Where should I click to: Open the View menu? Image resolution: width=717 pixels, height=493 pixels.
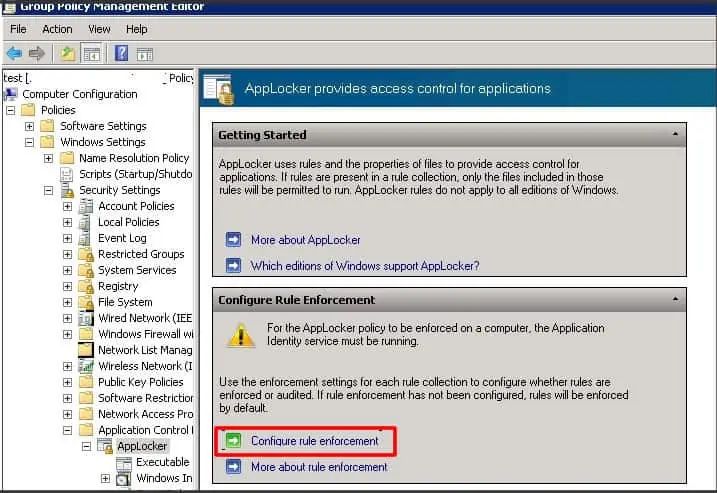click(99, 29)
